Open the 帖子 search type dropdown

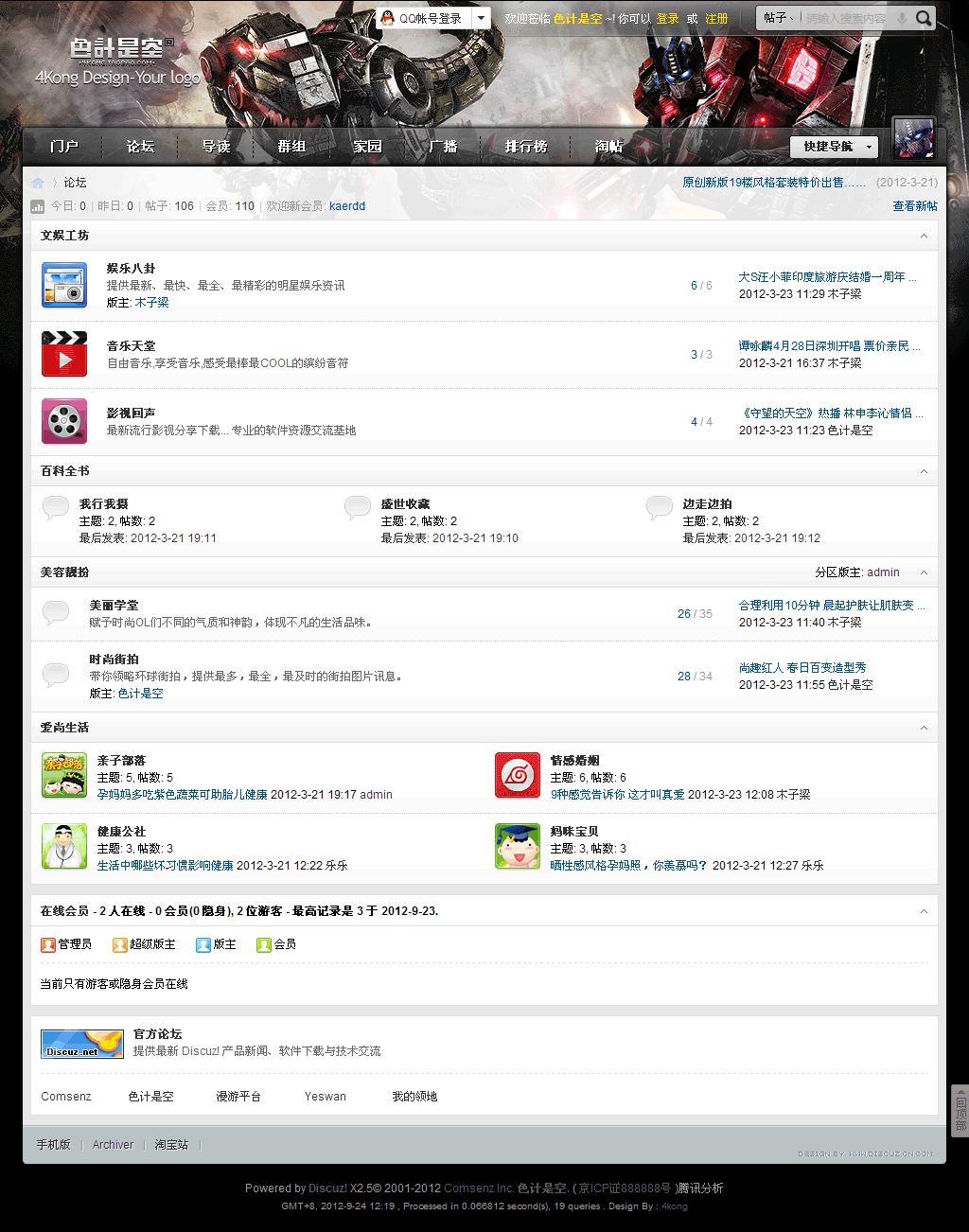coord(779,18)
